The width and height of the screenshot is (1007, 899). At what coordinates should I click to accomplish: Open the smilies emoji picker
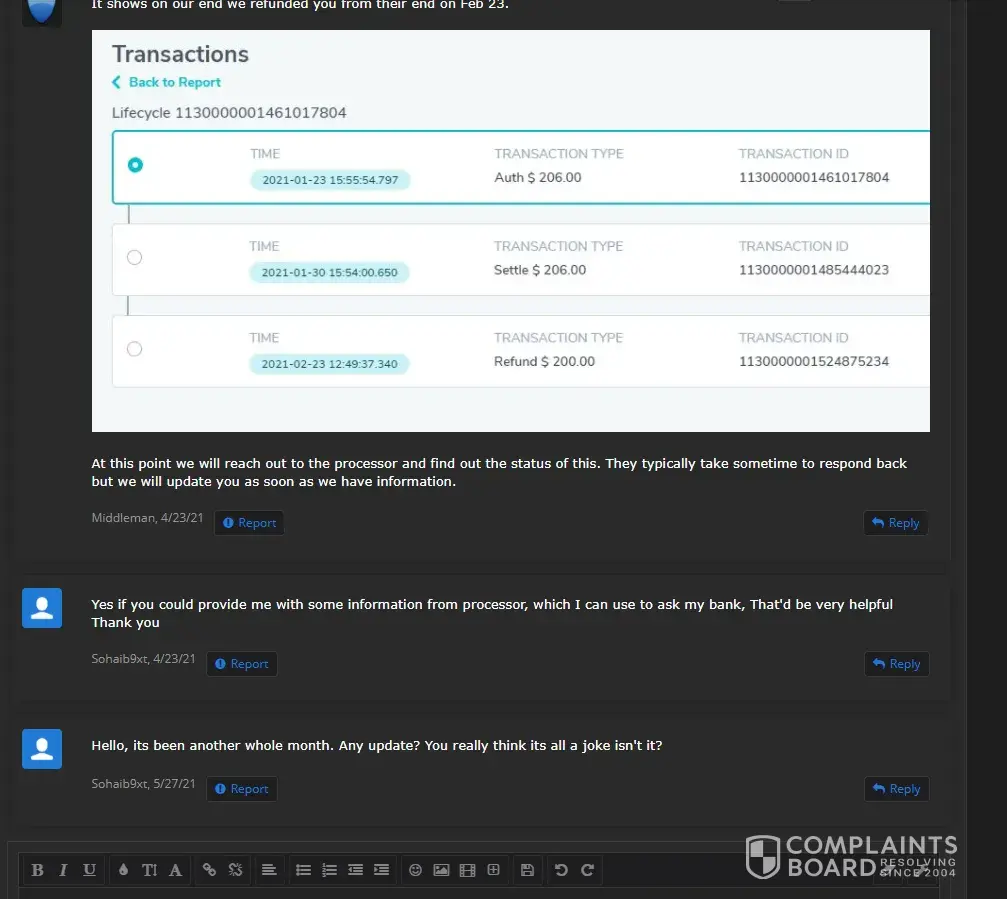pyautogui.click(x=415, y=870)
